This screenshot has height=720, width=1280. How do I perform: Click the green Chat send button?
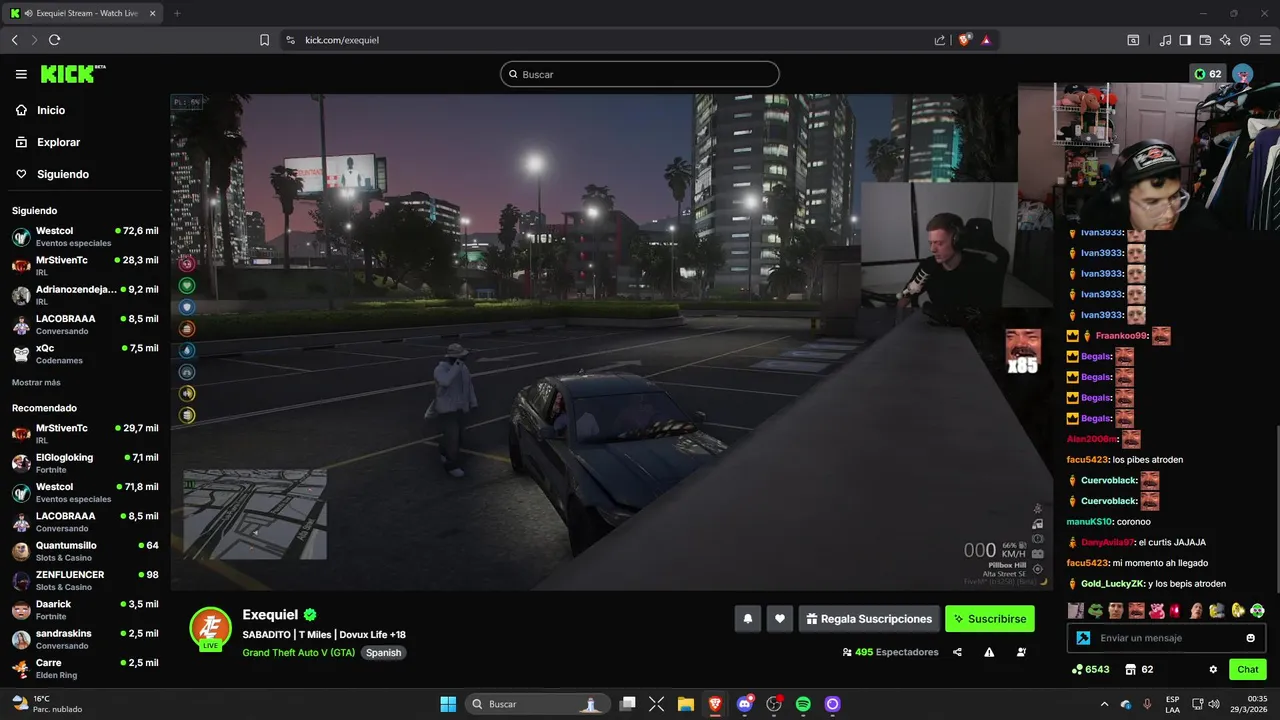[1248, 669]
